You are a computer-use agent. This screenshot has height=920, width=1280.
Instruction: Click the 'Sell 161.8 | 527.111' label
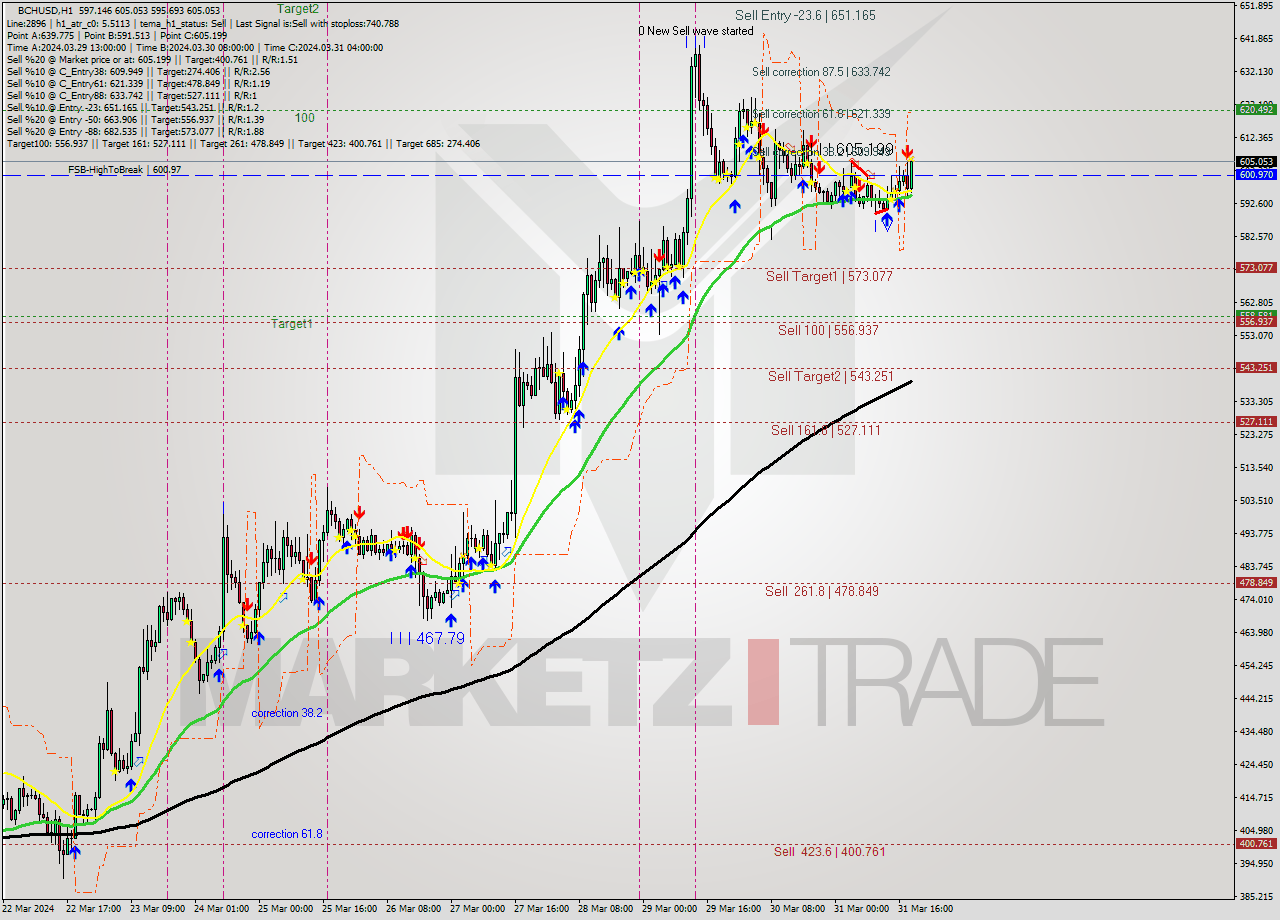click(826, 430)
